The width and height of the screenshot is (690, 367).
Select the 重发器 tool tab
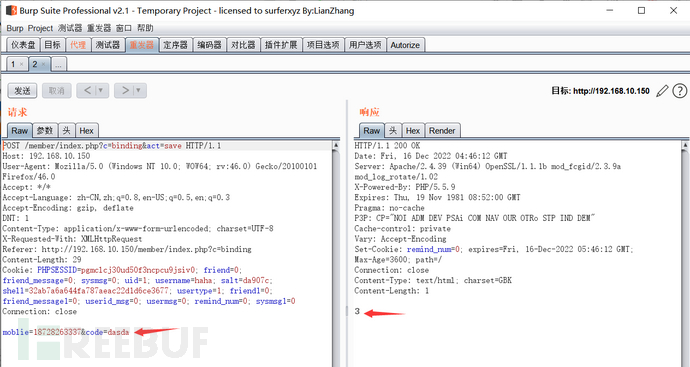click(142, 45)
